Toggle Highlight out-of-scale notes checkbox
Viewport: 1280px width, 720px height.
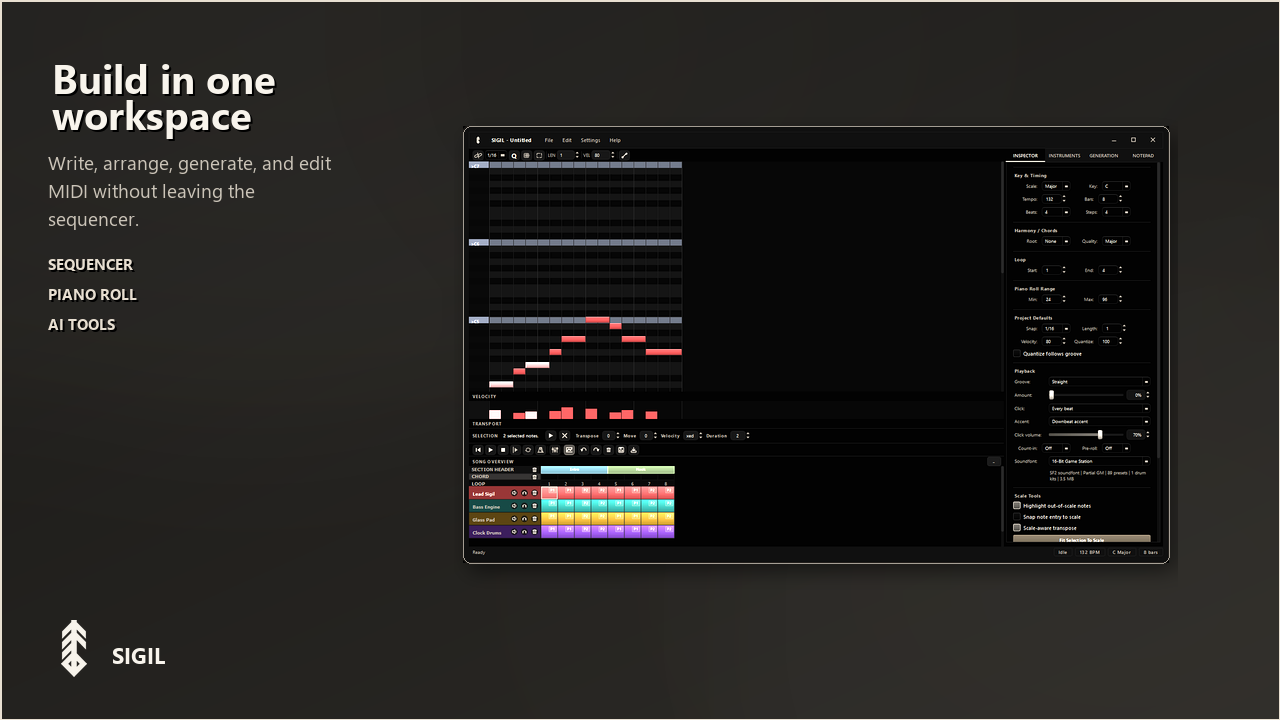[x=1017, y=506]
